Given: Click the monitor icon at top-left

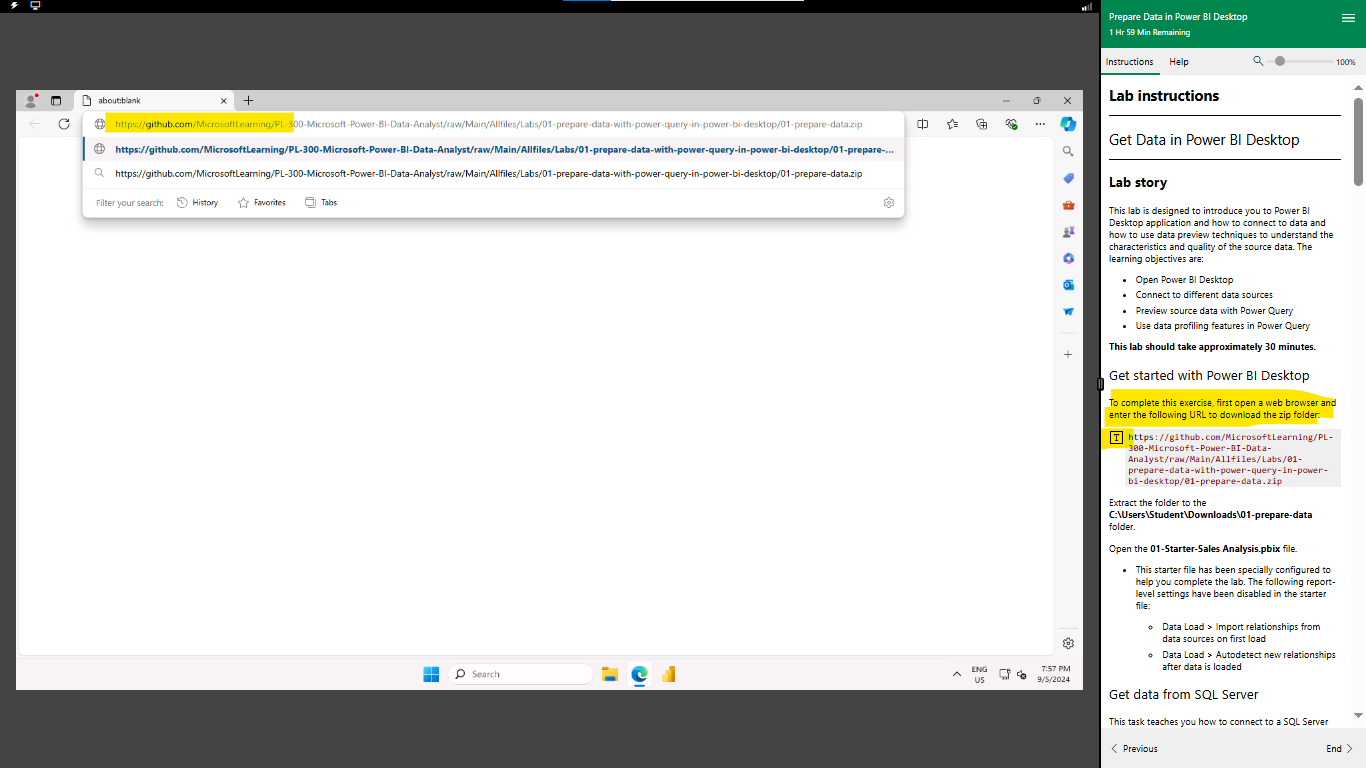Looking at the screenshot, I should [36, 6].
